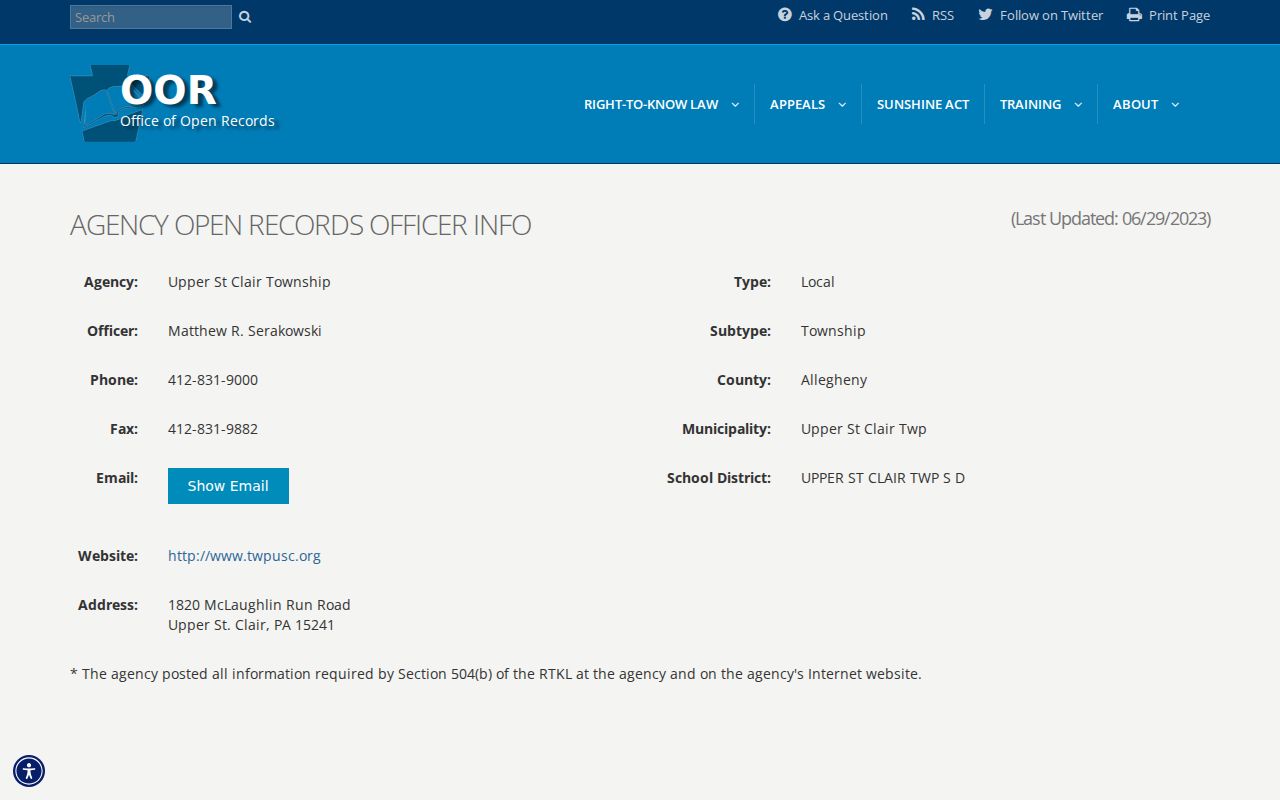Expand the About menu chevron

click(1175, 105)
